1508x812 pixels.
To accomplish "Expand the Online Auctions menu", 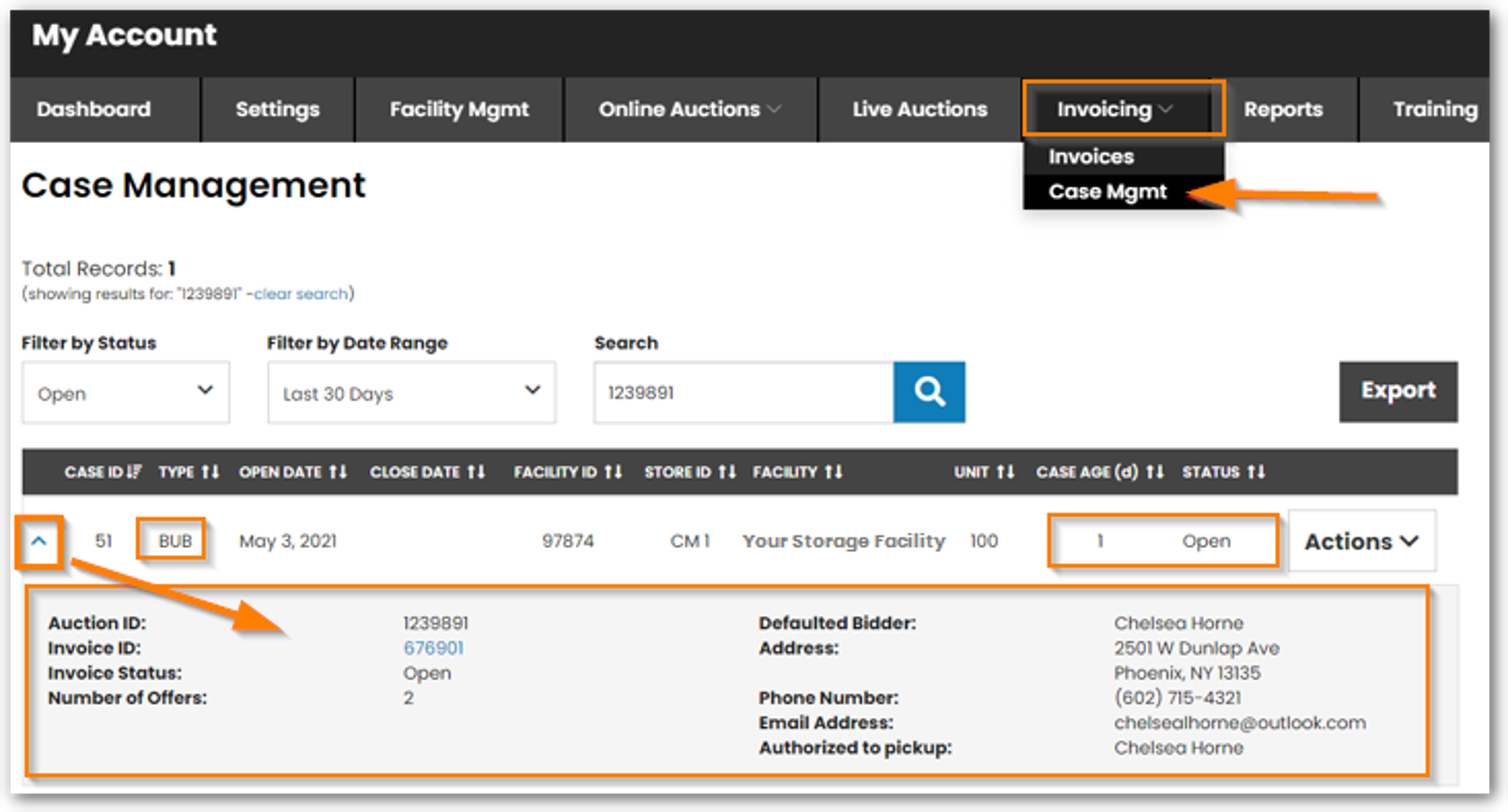I will tap(689, 109).
